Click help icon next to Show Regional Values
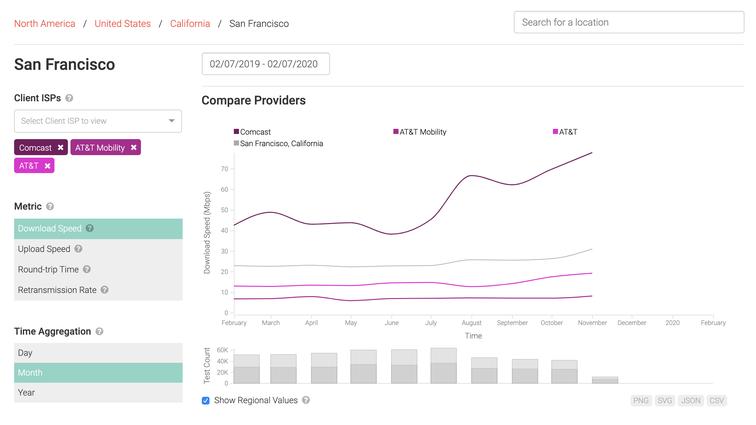The height and width of the screenshot is (425, 756). [306, 400]
